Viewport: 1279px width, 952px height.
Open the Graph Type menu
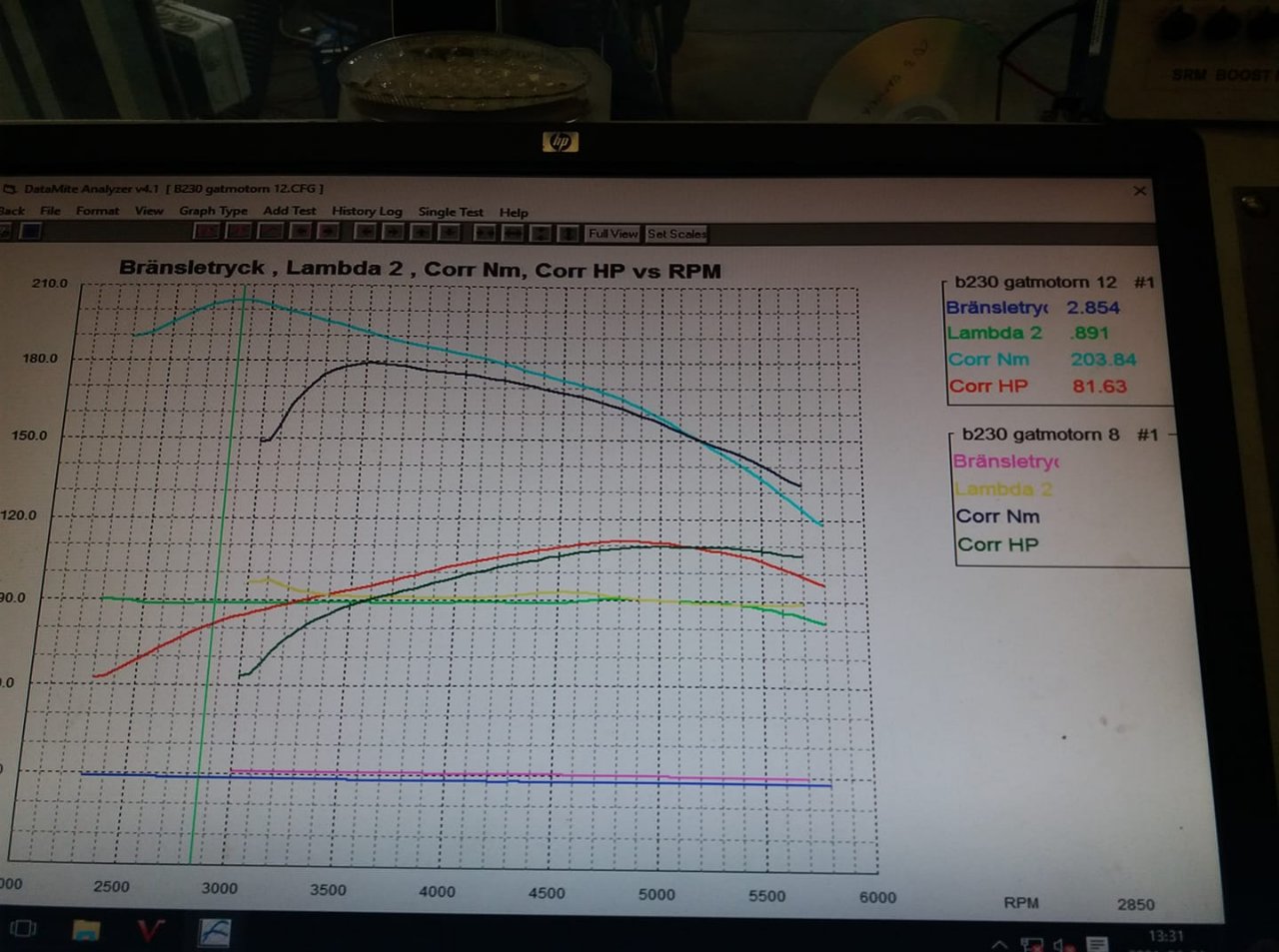click(x=213, y=211)
